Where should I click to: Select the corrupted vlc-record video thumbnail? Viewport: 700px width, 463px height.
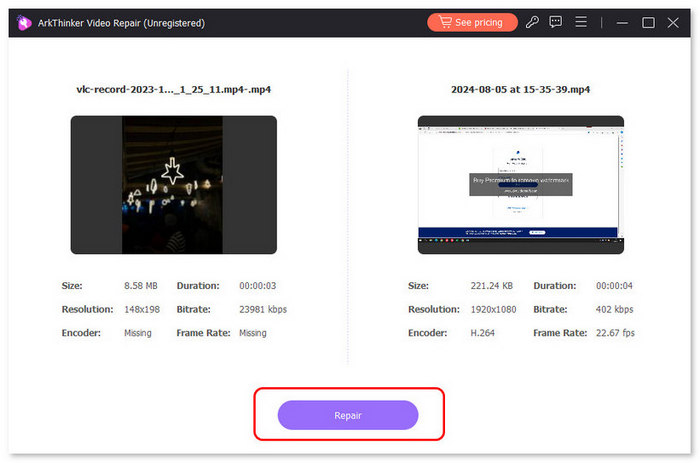(173, 184)
